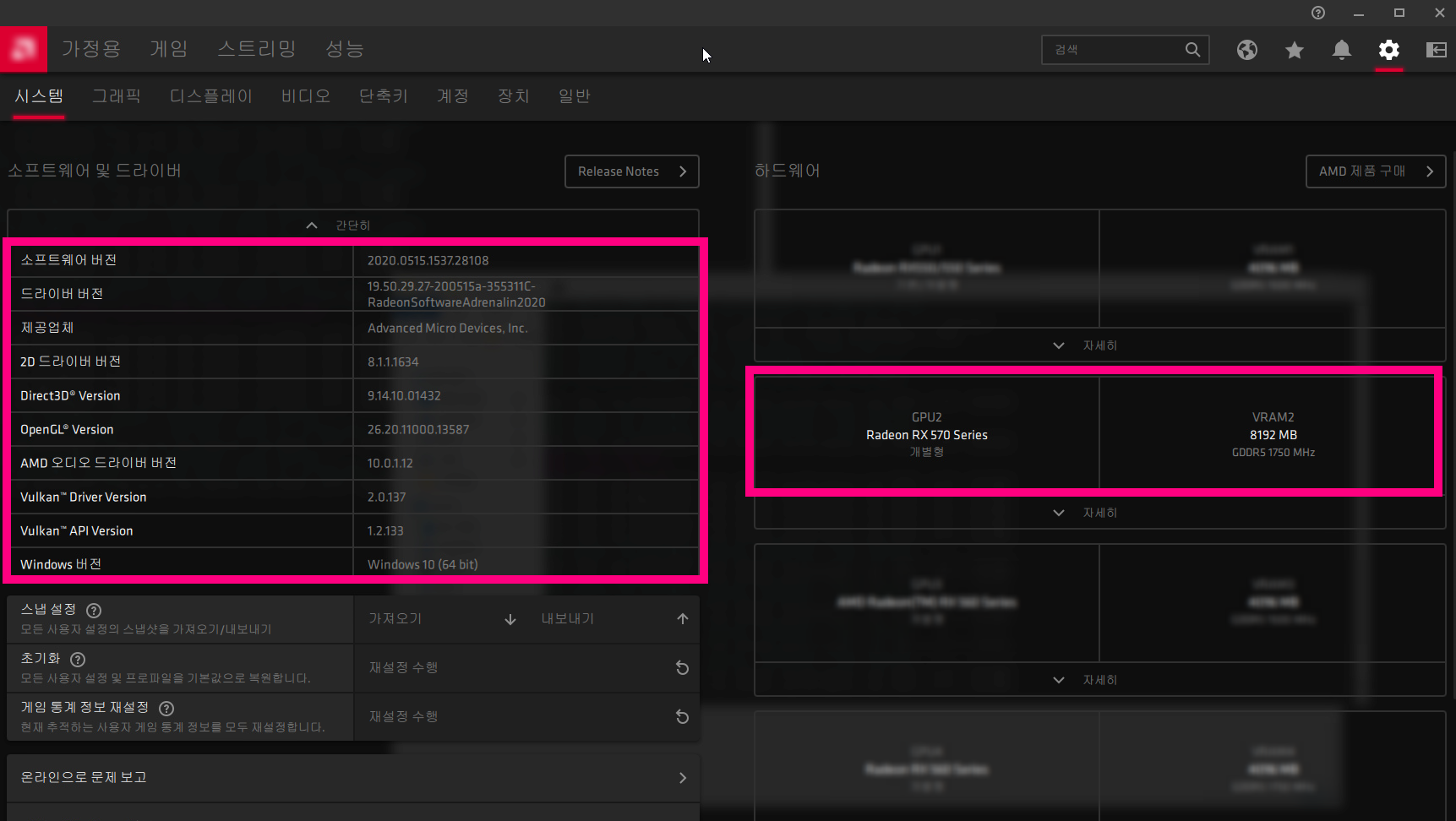Open the Release Notes button

632,171
